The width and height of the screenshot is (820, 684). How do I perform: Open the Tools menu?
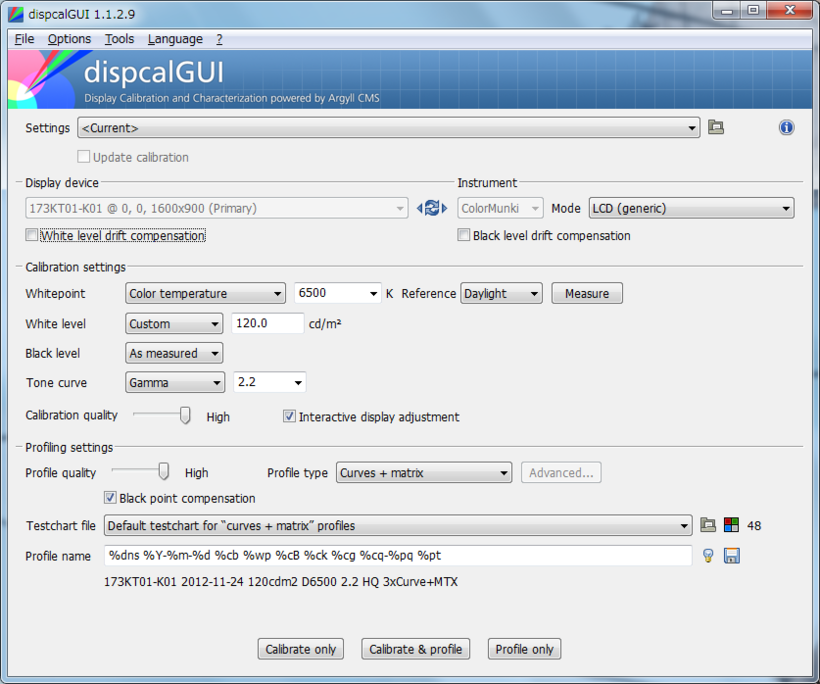pyautogui.click(x=119, y=38)
